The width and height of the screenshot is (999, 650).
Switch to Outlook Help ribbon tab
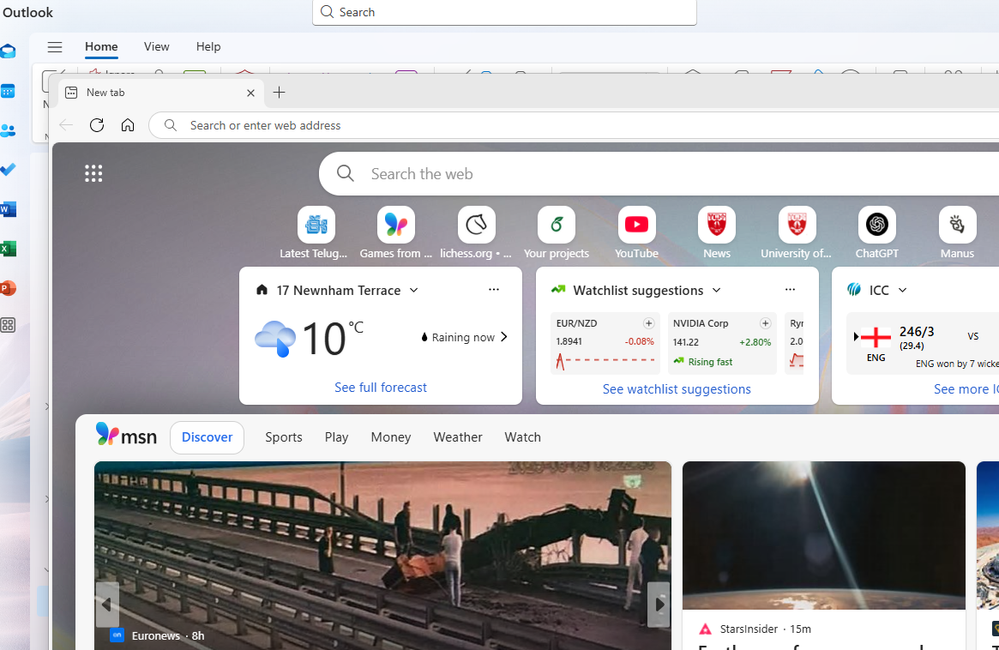click(x=208, y=47)
